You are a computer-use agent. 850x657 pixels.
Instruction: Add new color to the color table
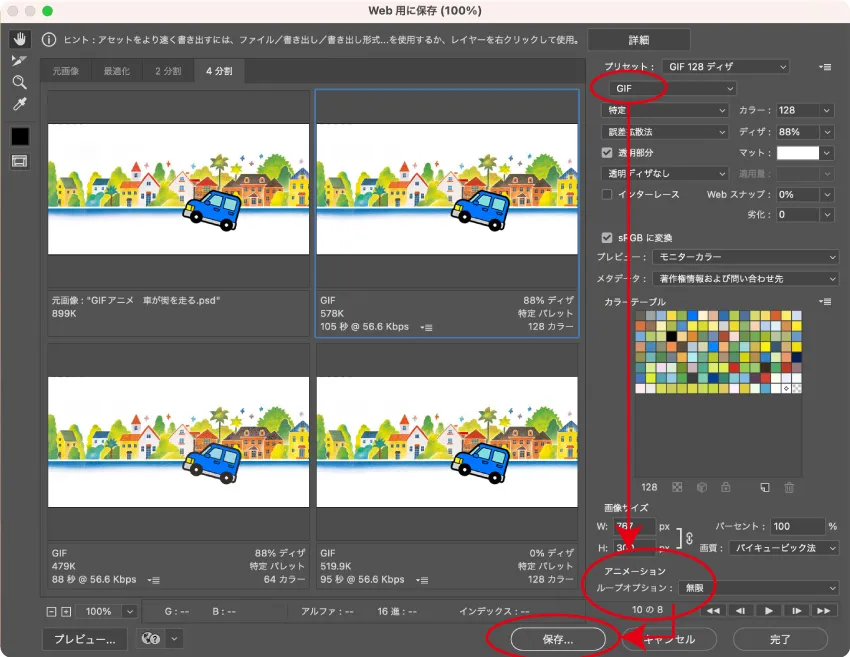coord(765,487)
